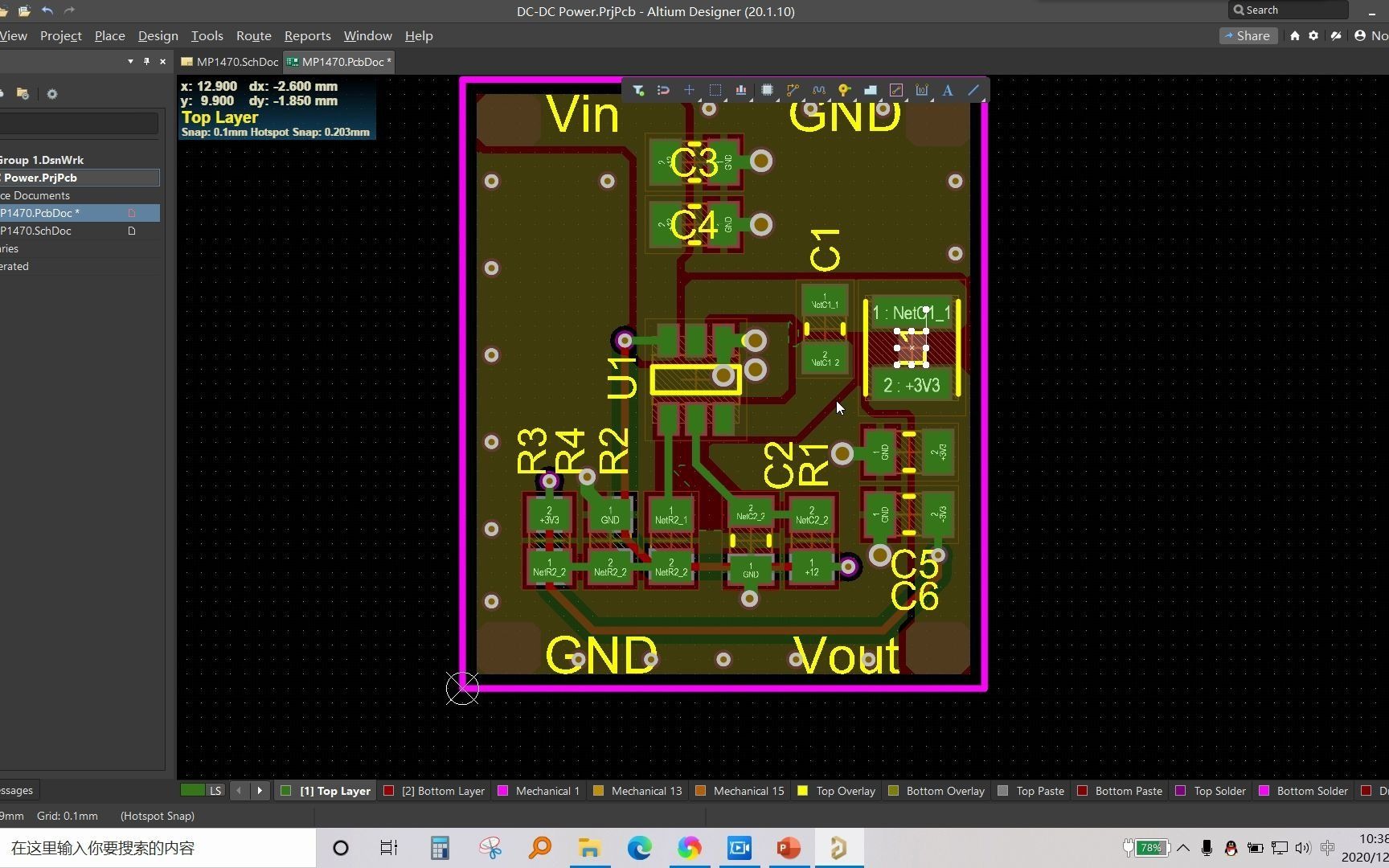The width and height of the screenshot is (1389, 868).
Task: Select the solid region placement tool
Action: 870,90
